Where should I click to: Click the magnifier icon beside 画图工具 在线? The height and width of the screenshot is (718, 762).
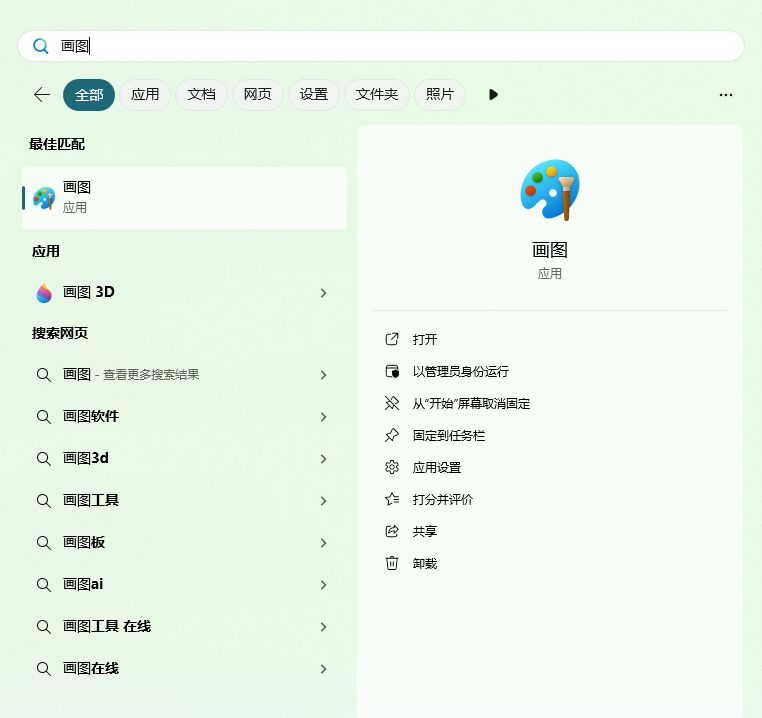click(44, 627)
